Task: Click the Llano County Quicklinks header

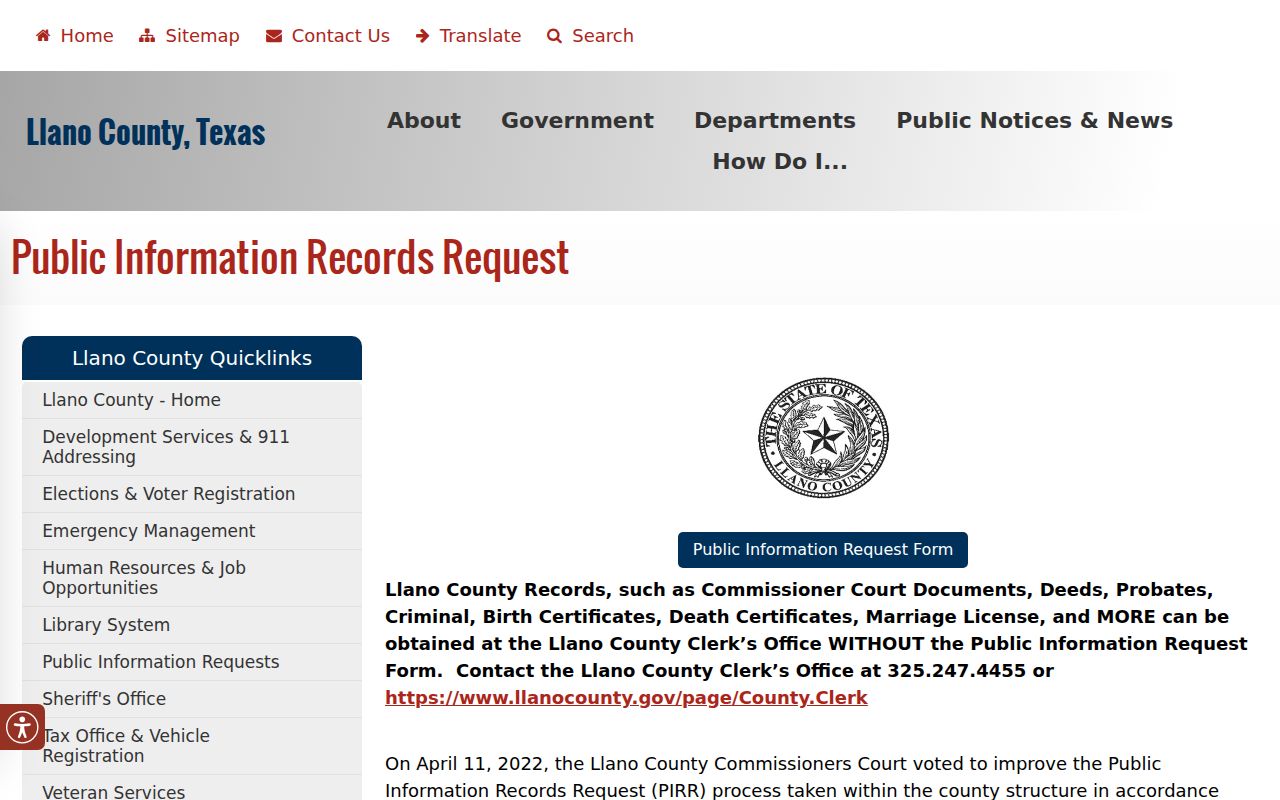Action: [192, 358]
